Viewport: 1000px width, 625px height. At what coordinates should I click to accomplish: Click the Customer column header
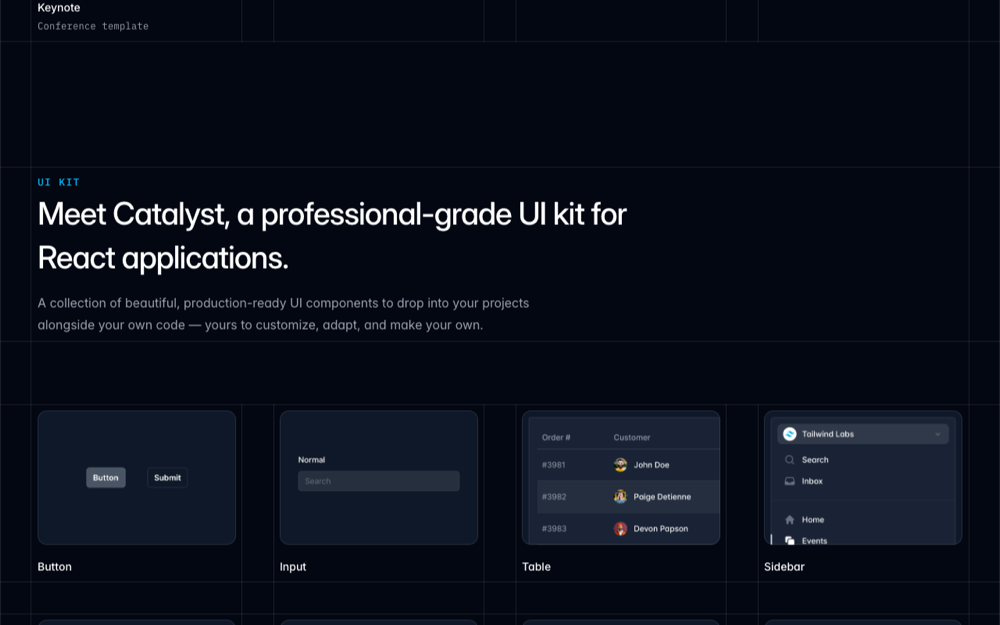tap(632, 438)
